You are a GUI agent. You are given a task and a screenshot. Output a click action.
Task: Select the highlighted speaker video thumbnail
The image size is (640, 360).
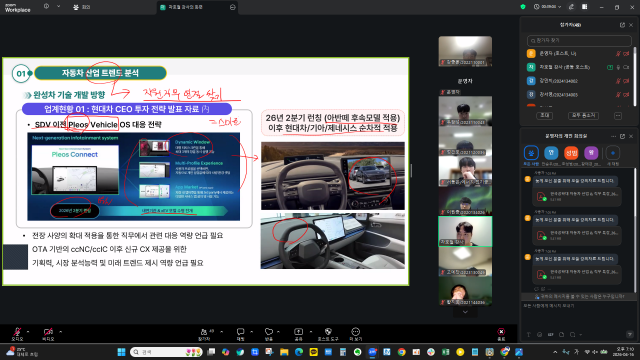[x=465, y=231]
